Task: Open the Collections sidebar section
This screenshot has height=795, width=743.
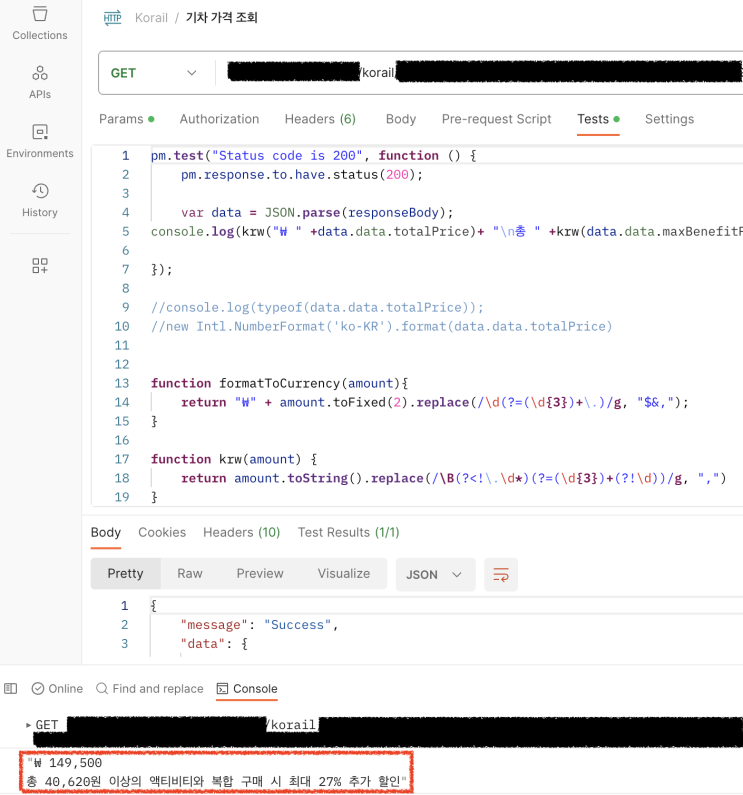Action: [40, 23]
